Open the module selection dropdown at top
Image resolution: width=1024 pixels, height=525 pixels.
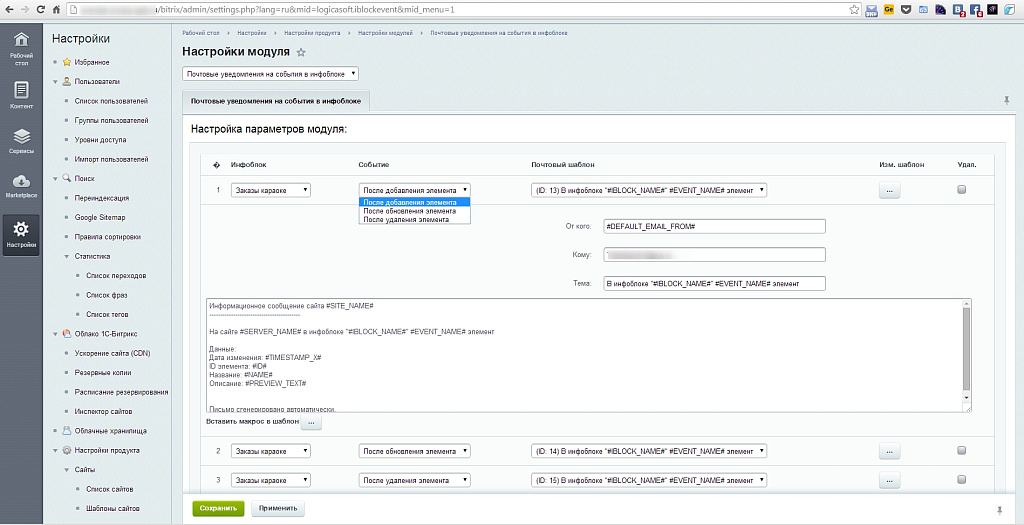click(x=270, y=74)
